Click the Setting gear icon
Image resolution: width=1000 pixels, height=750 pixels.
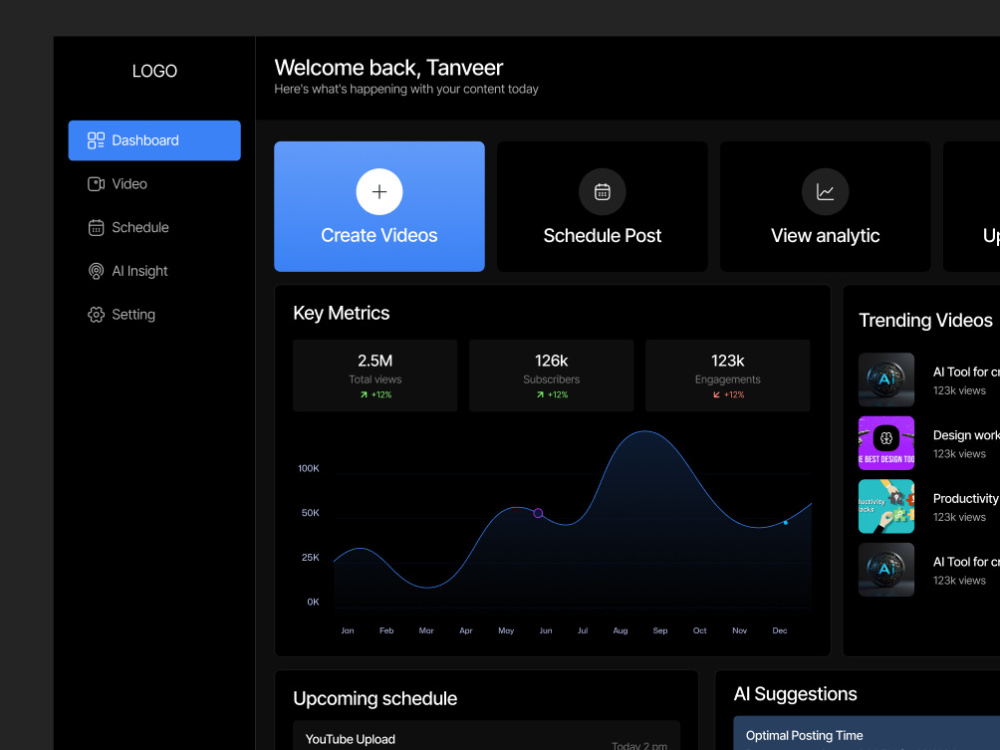[96, 314]
